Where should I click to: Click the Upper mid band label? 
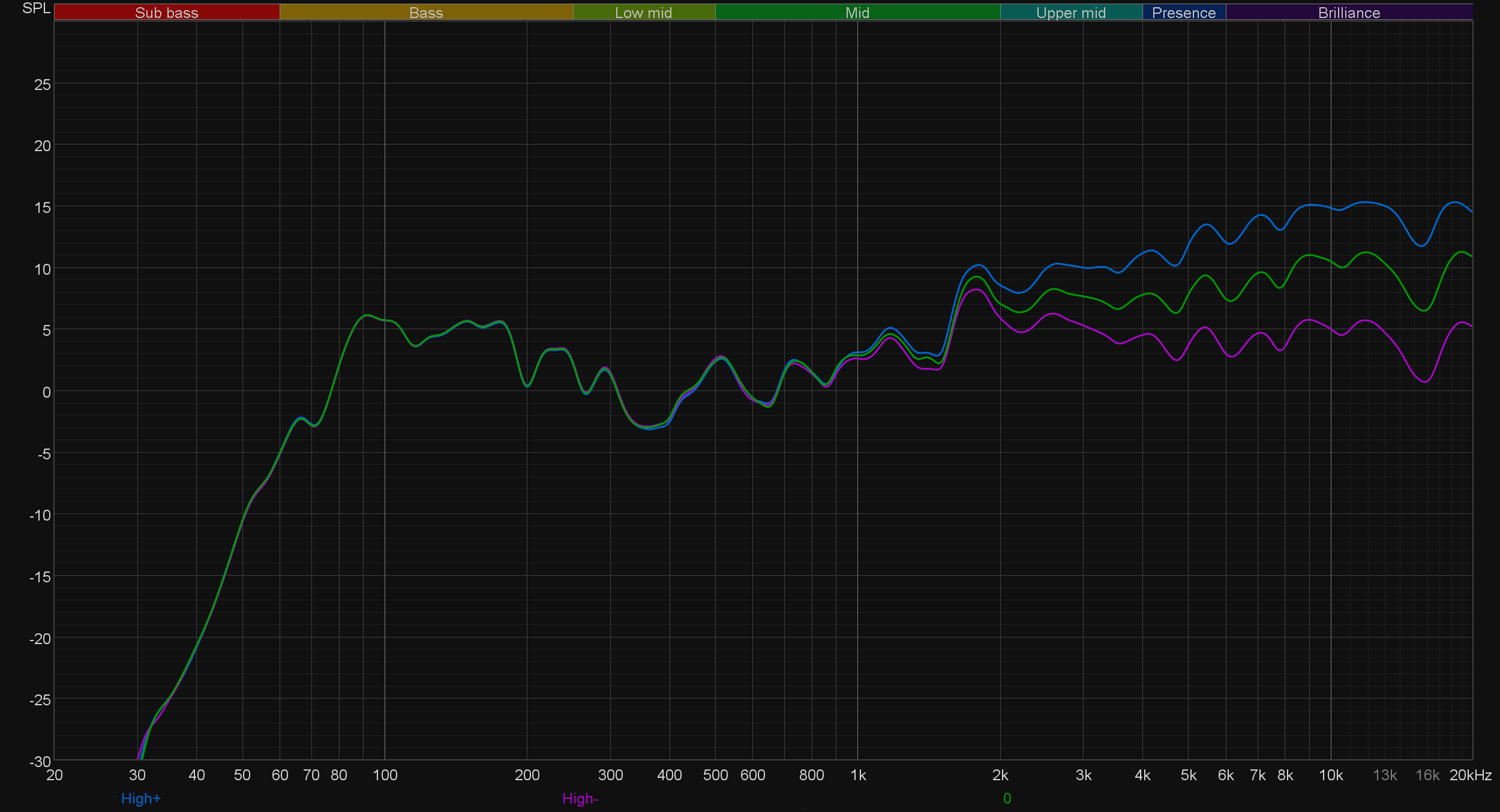1070,13
